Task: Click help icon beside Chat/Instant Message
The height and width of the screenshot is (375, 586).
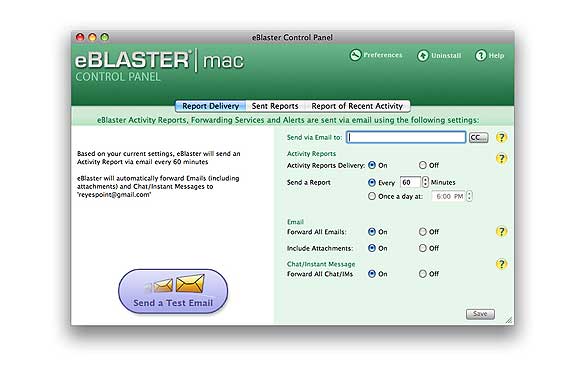Action: (x=501, y=264)
